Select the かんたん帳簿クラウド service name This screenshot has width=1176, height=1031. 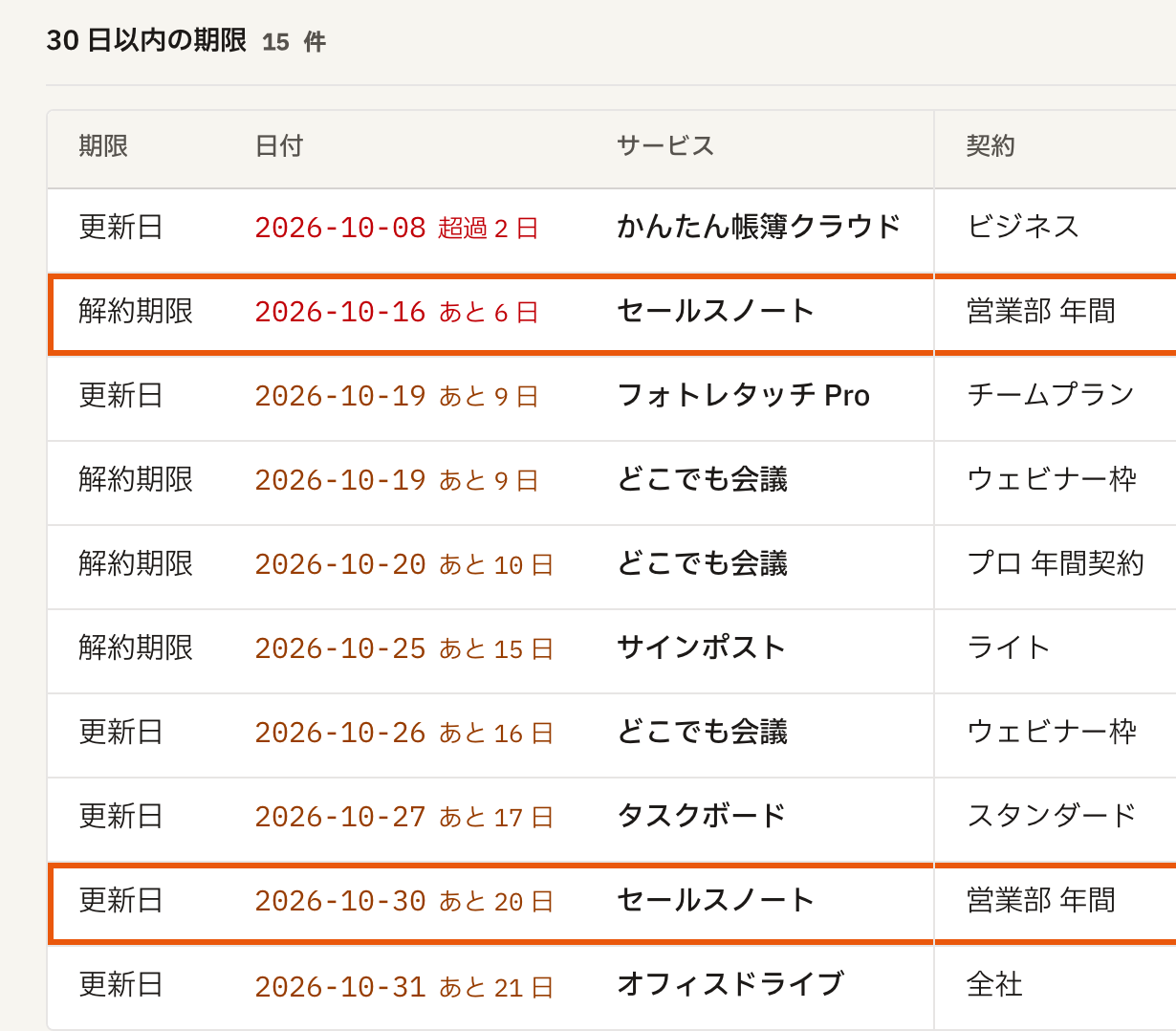(x=759, y=227)
